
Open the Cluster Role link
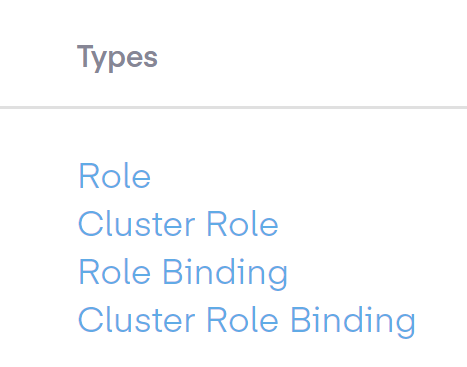[178, 224]
